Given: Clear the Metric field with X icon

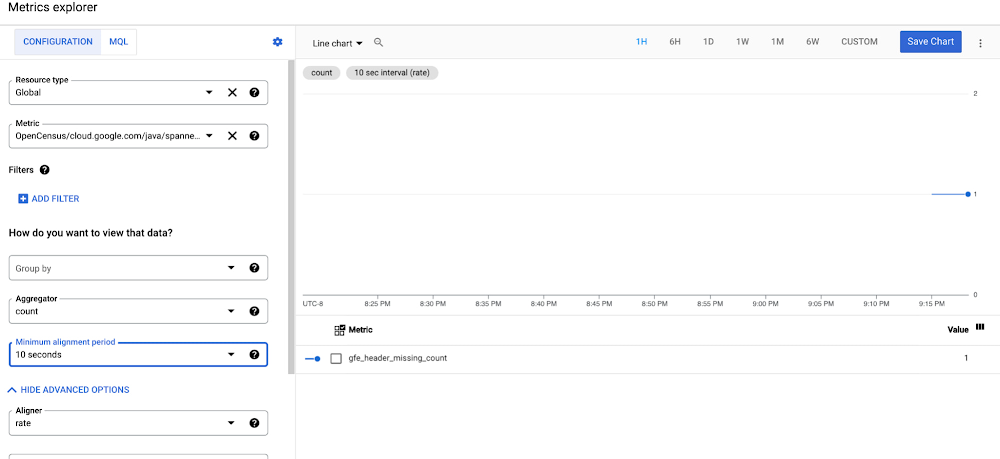Looking at the screenshot, I should tap(232, 136).
